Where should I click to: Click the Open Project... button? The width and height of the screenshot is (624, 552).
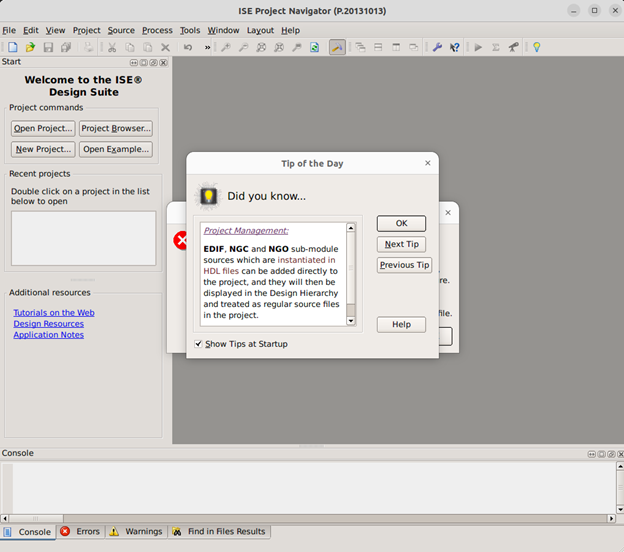click(x=43, y=129)
